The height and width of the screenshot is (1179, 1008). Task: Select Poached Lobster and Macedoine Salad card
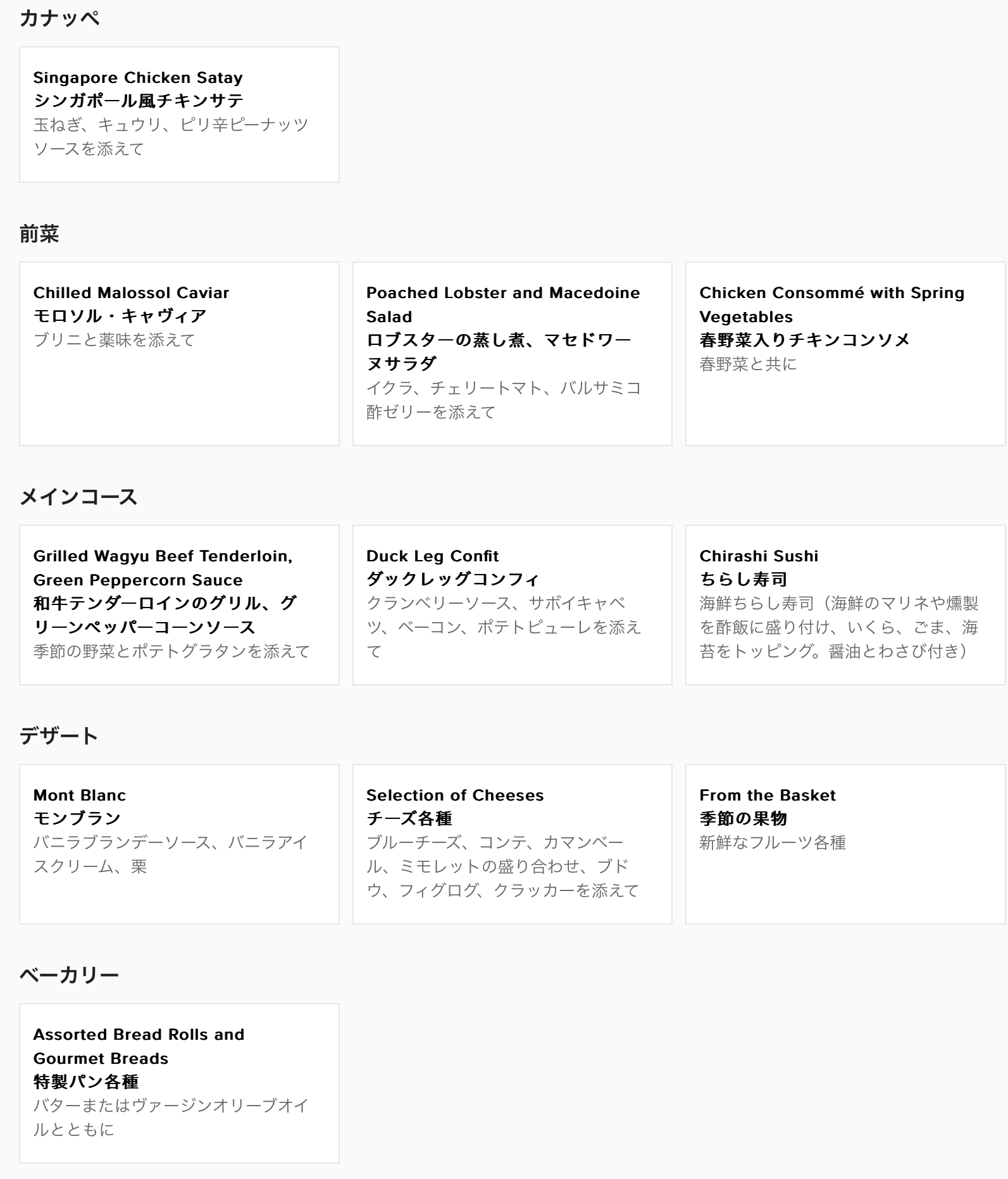point(513,354)
